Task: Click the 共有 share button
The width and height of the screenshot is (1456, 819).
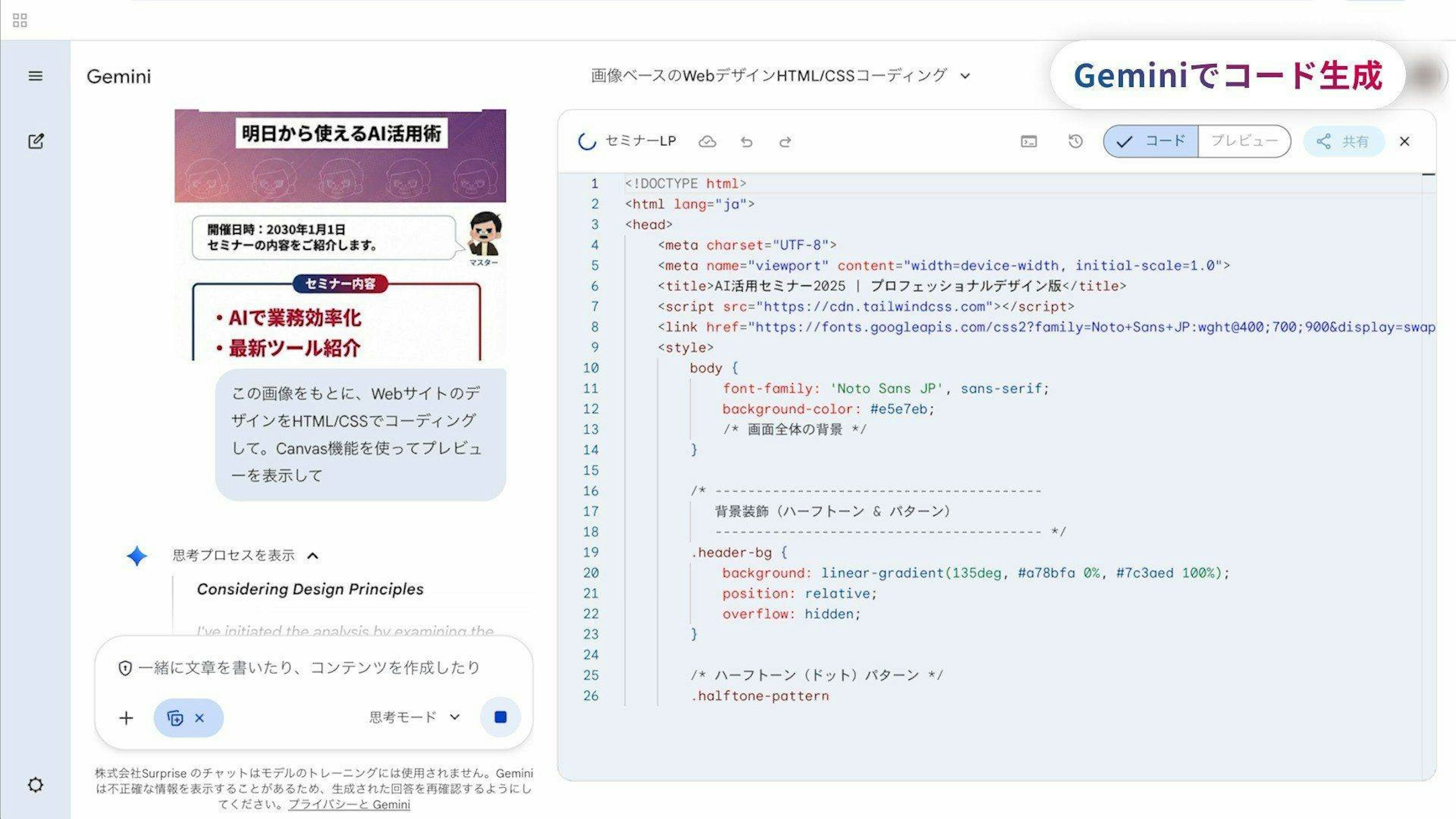Action: (1343, 141)
